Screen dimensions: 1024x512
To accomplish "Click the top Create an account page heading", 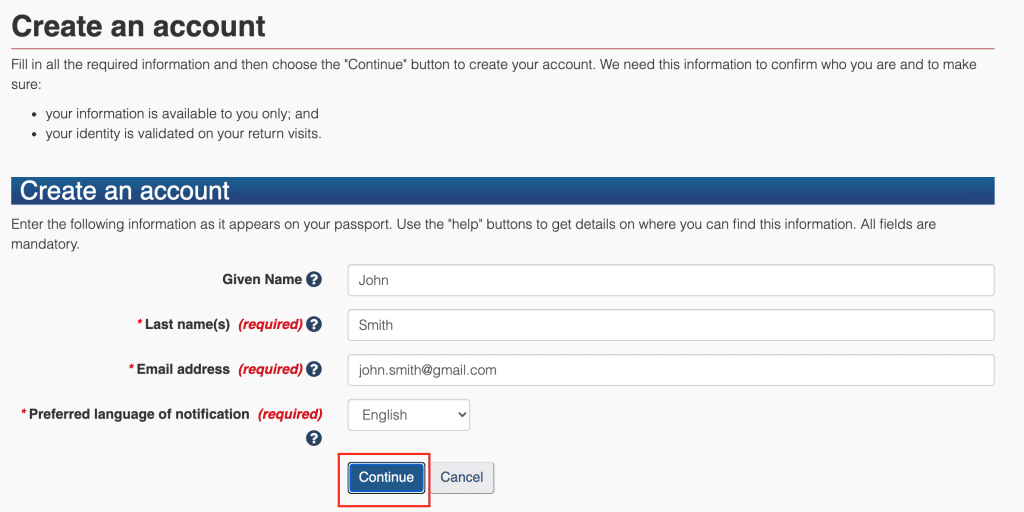I will (x=138, y=26).
